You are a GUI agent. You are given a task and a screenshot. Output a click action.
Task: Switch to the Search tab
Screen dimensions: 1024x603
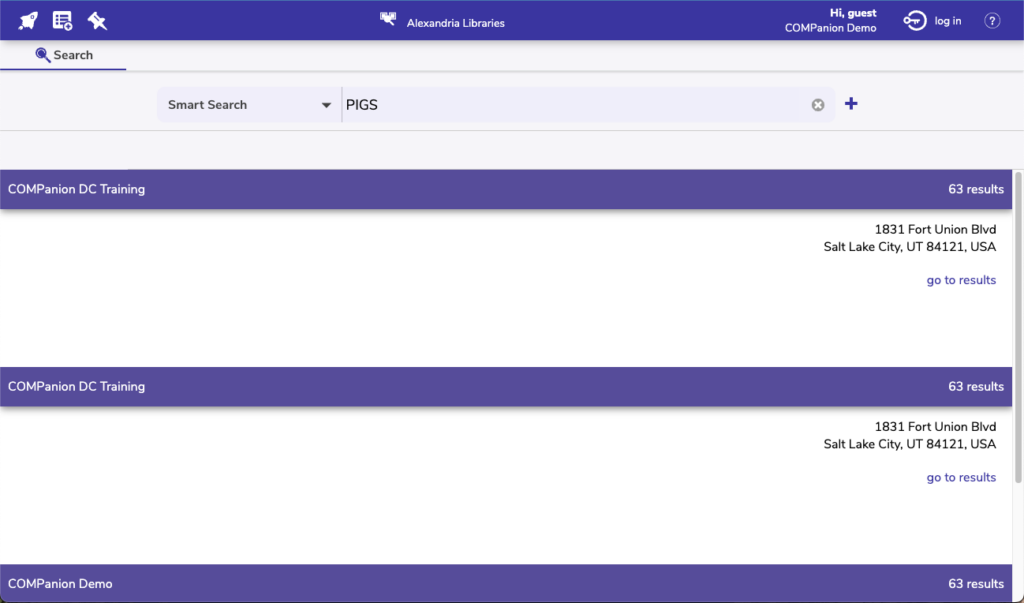tap(64, 55)
